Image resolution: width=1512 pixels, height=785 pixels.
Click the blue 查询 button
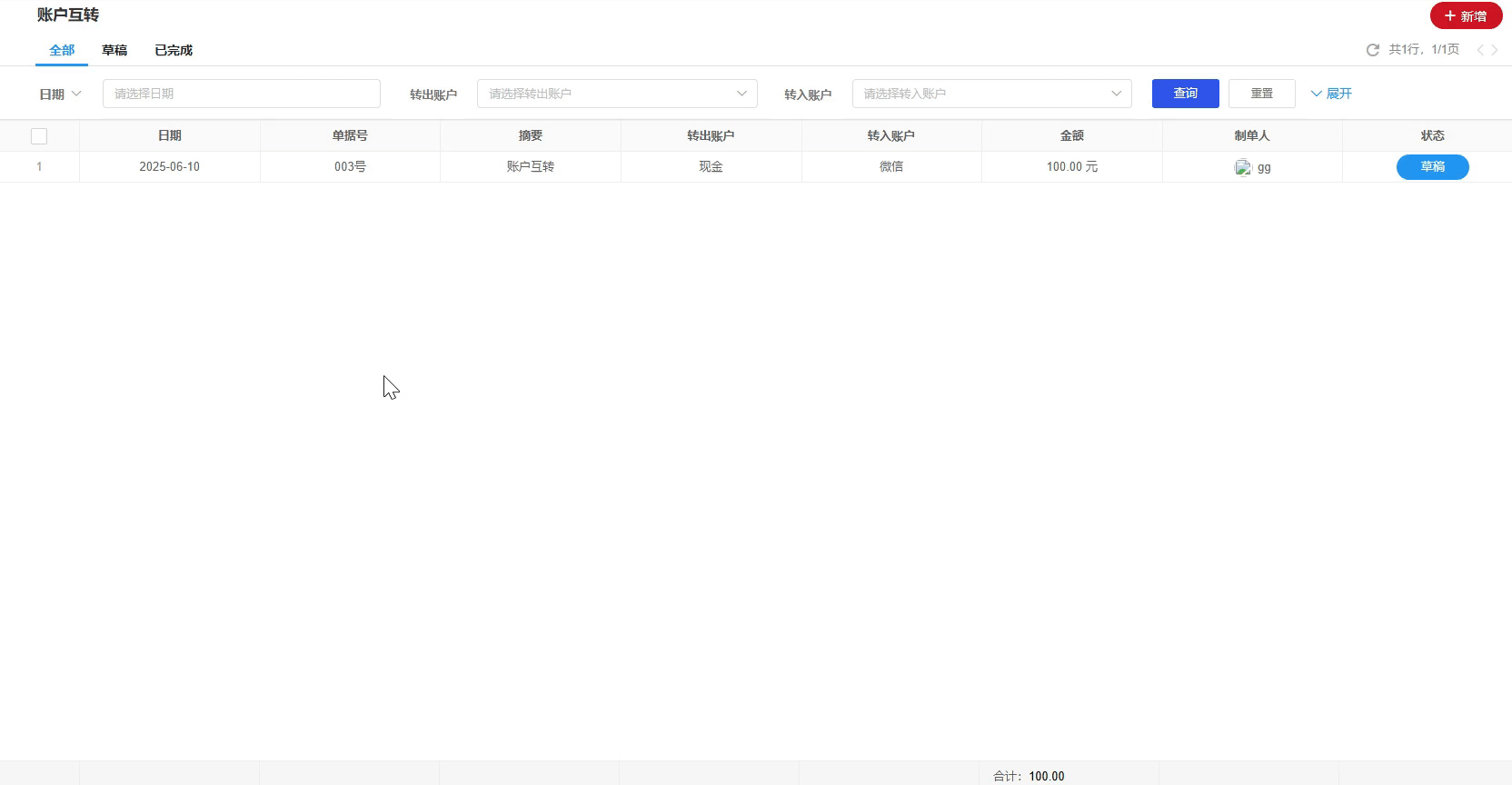(x=1185, y=94)
